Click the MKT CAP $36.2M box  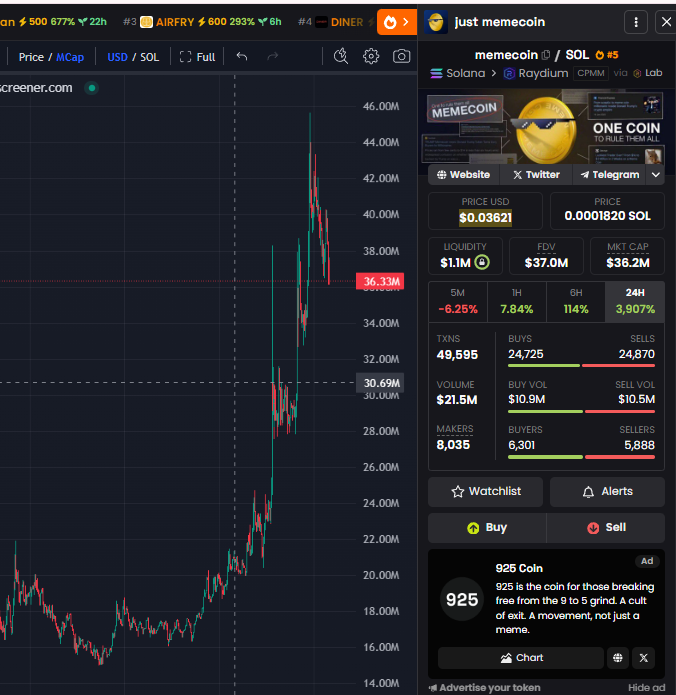[628, 256]
